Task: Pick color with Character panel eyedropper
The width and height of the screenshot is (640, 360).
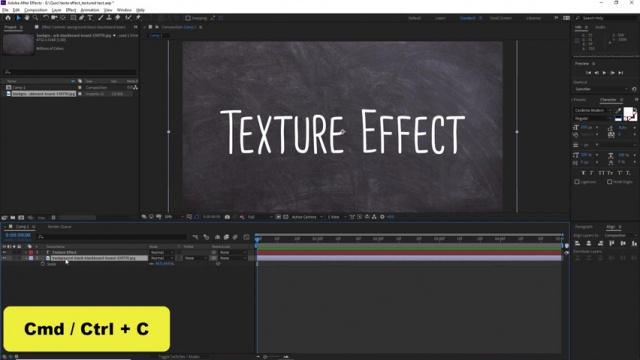Action: [618, 111]
